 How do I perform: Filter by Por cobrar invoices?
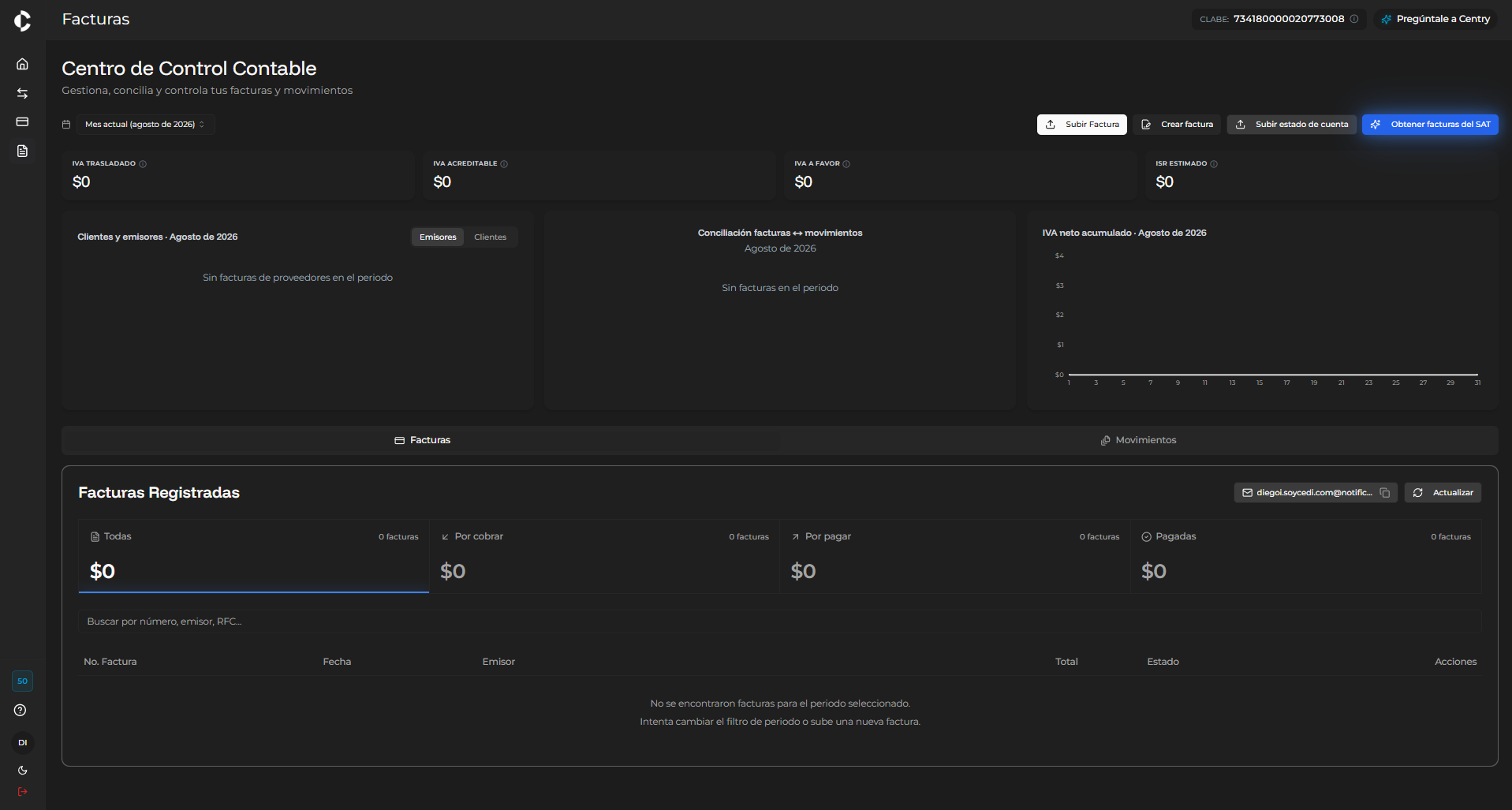tap(604, 556)
